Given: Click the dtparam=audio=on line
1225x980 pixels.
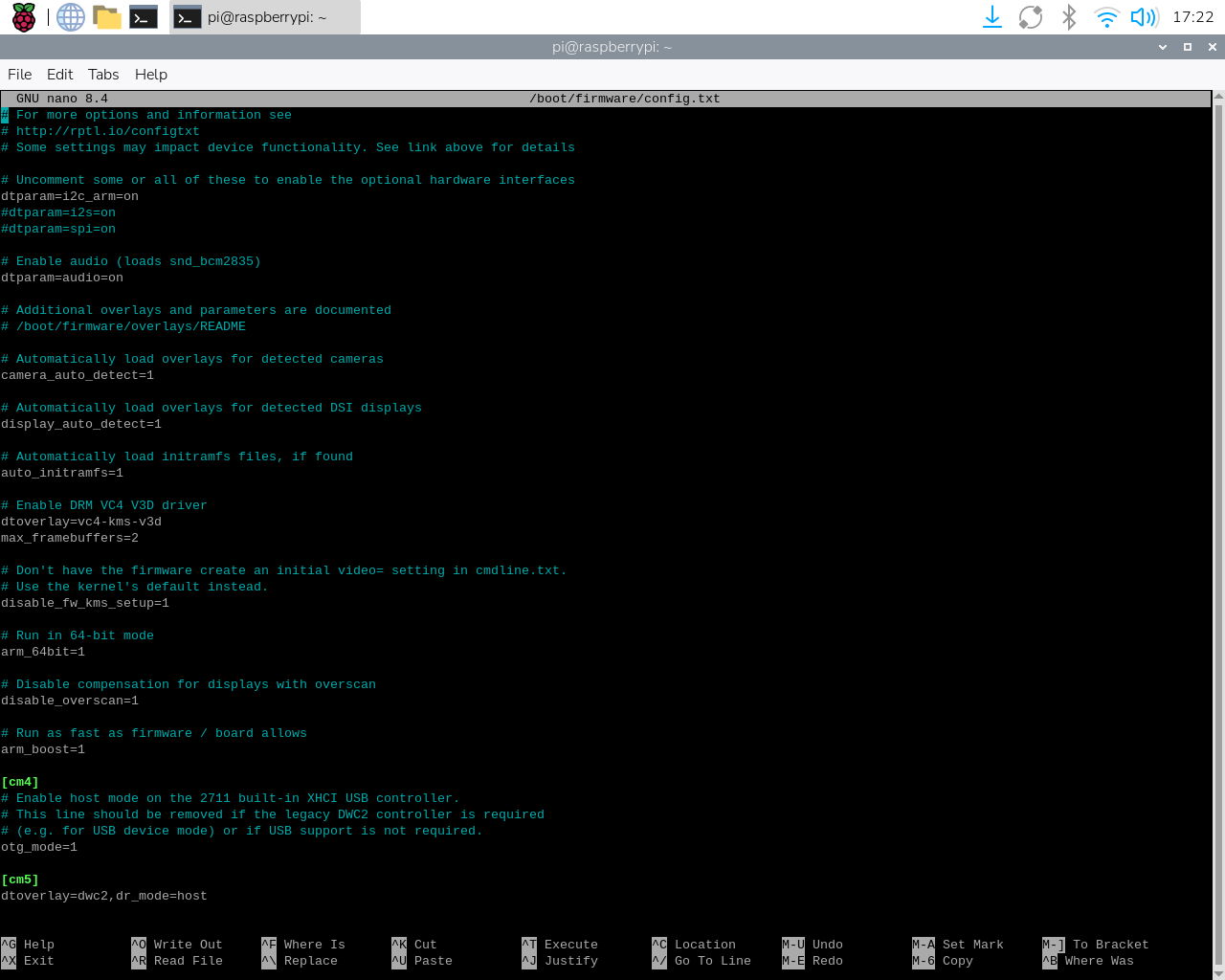Looking at the screenshot, I should pyautogui.click(x=62, y=278).
